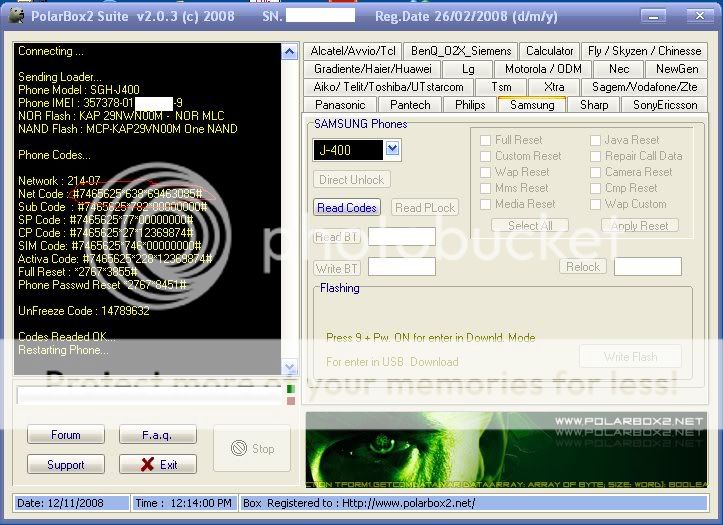723x525 pixels.
Task: Toggle the Camera Reset checkbox
Action: 595,172
